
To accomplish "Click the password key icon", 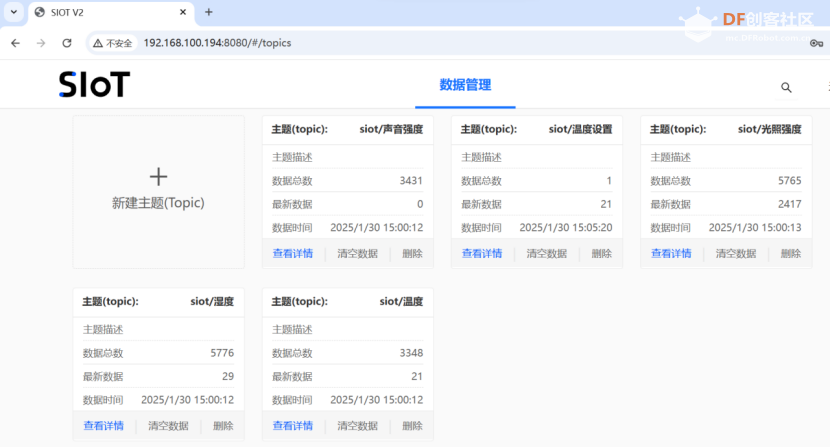I will click(816, 43).
